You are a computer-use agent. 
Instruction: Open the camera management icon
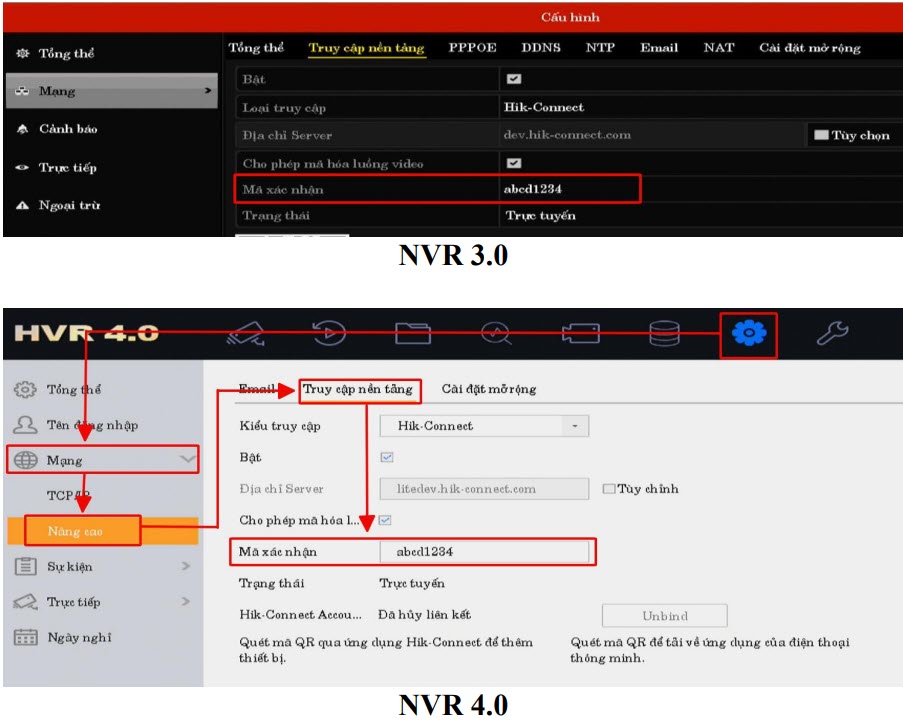[581, 334]
